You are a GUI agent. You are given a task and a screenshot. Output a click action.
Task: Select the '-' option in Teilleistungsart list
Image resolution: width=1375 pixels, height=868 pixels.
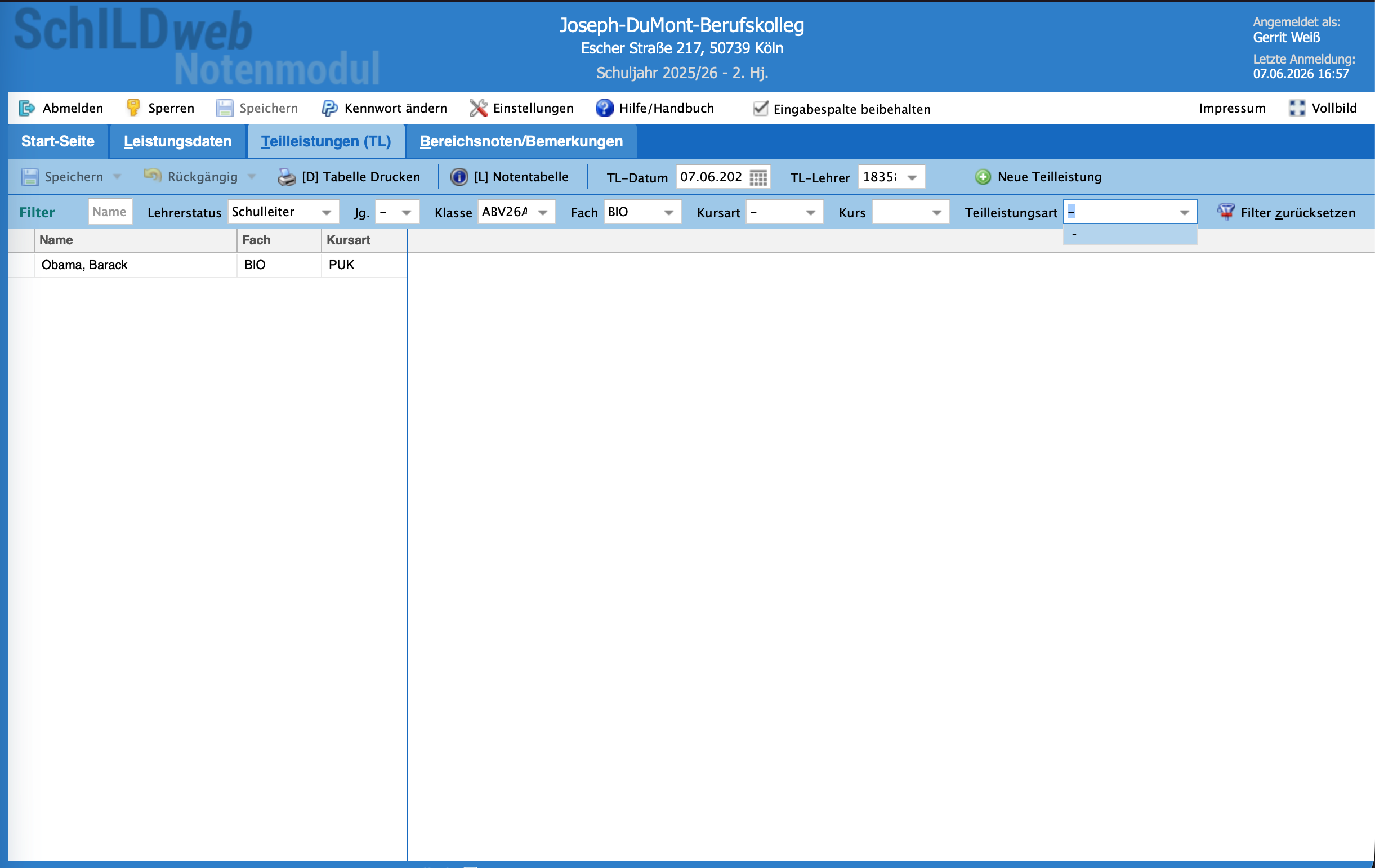1130,235
